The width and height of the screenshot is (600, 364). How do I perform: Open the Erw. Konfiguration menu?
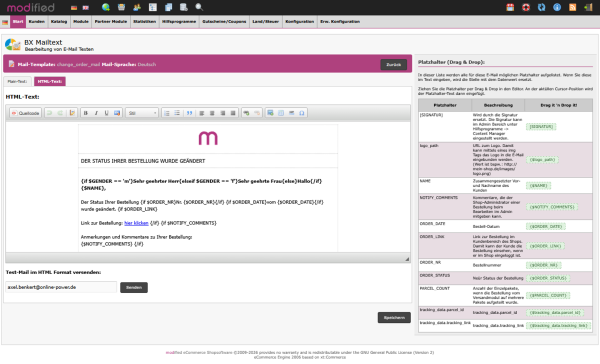click(x=340, y=22)
